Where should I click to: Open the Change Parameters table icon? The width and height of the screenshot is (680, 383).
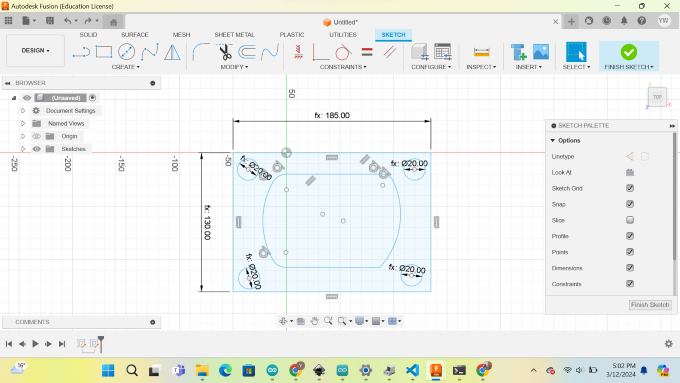click(442, 52)
